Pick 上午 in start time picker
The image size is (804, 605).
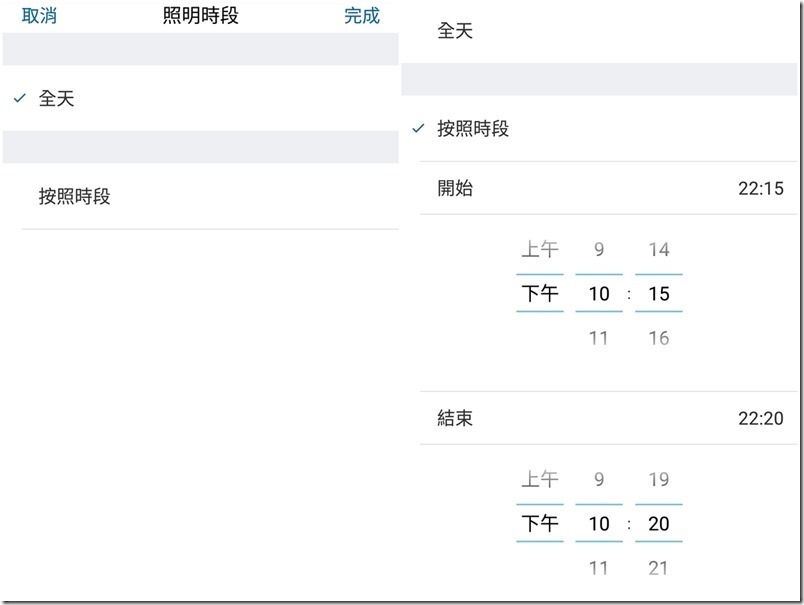point(540,250)
